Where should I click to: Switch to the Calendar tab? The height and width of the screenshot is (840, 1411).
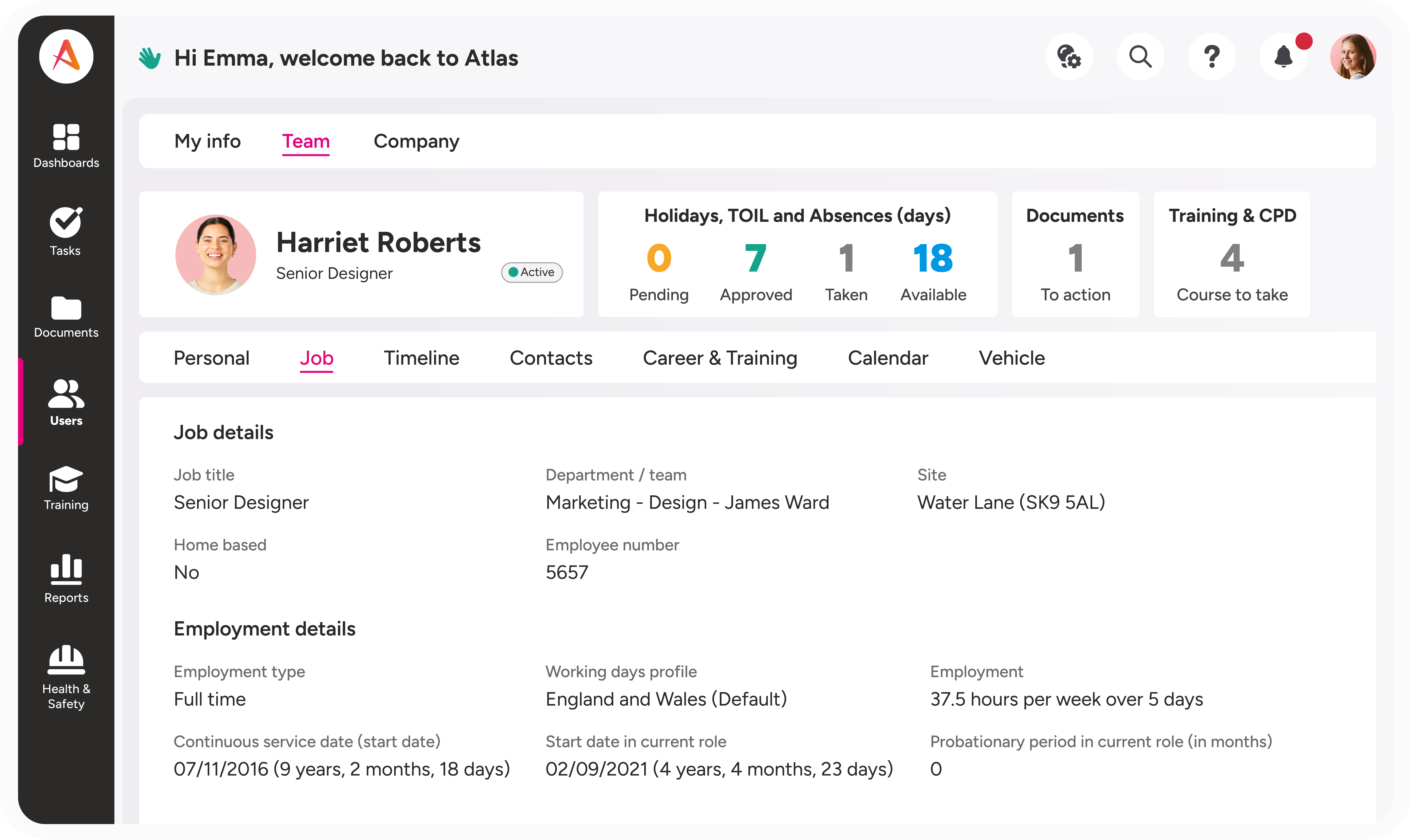(x=888, y=358)
